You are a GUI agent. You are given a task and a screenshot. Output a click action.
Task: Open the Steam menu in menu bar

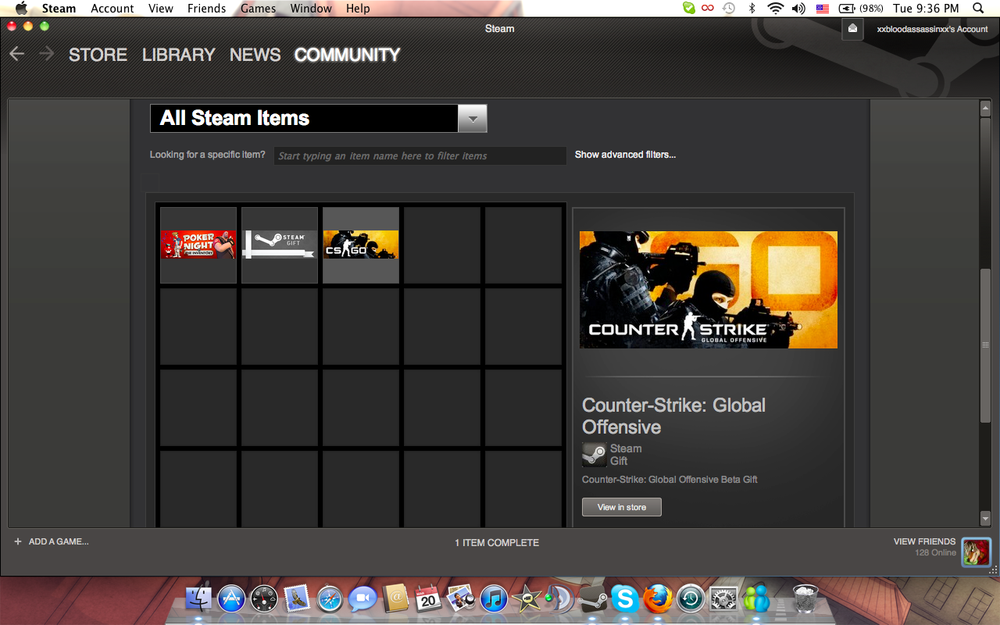(59, 8)
